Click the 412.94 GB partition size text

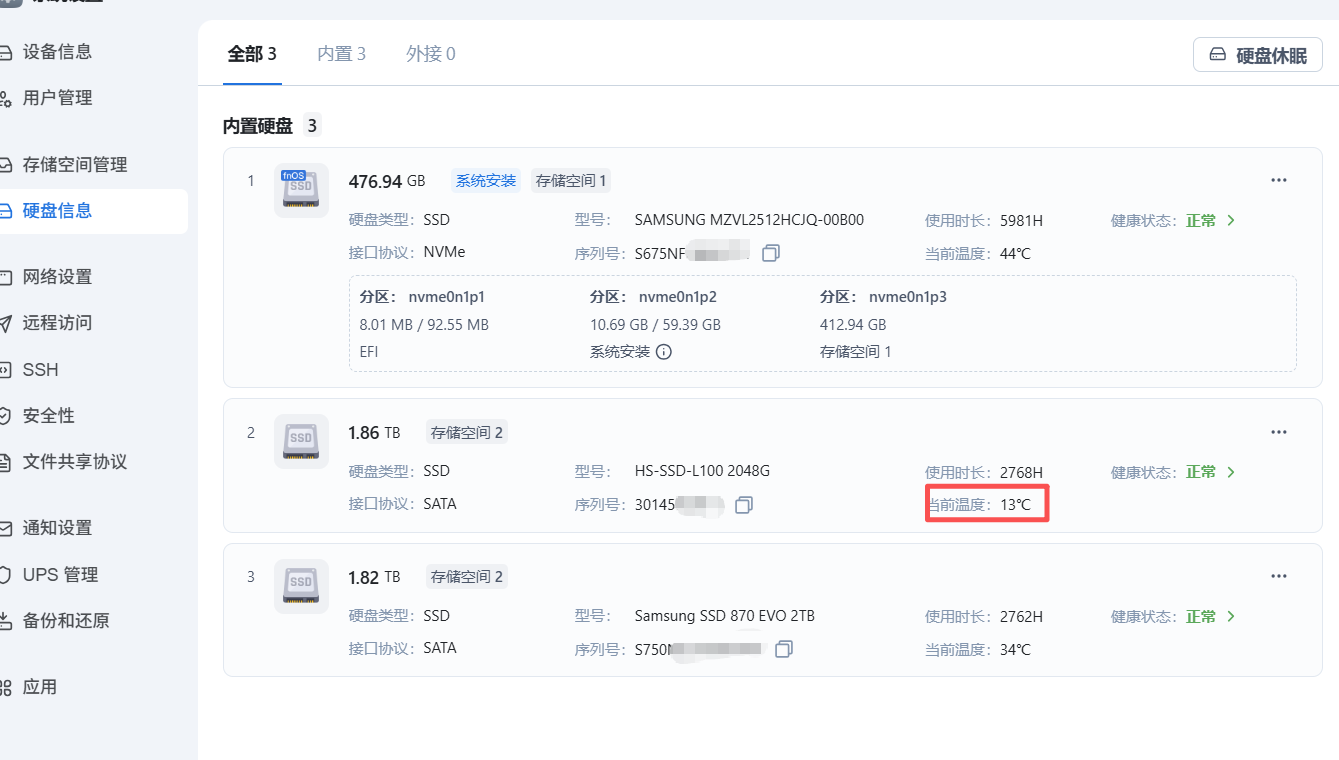pos(853,325)
